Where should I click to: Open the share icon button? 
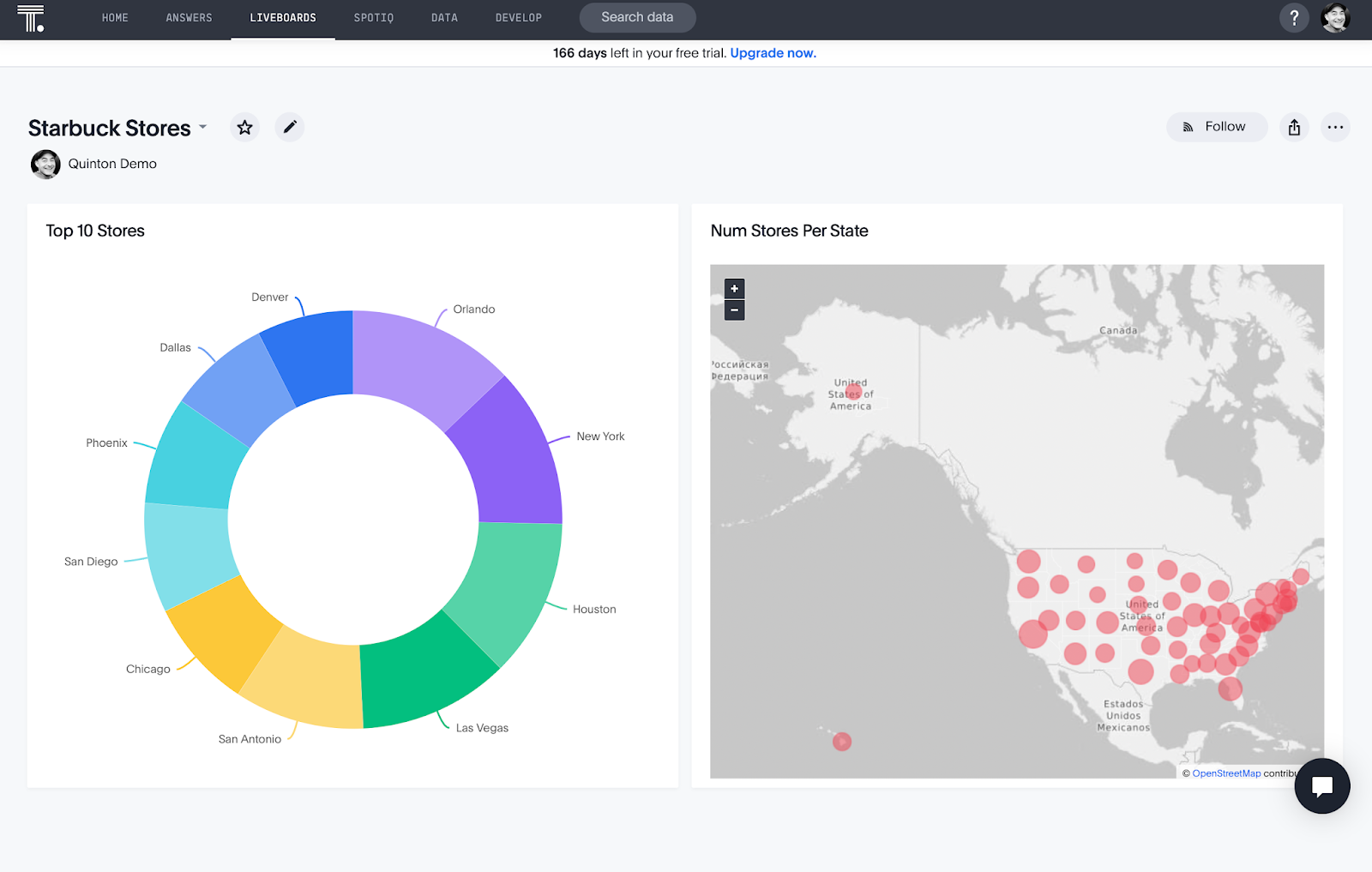[x=1294, y=128]
